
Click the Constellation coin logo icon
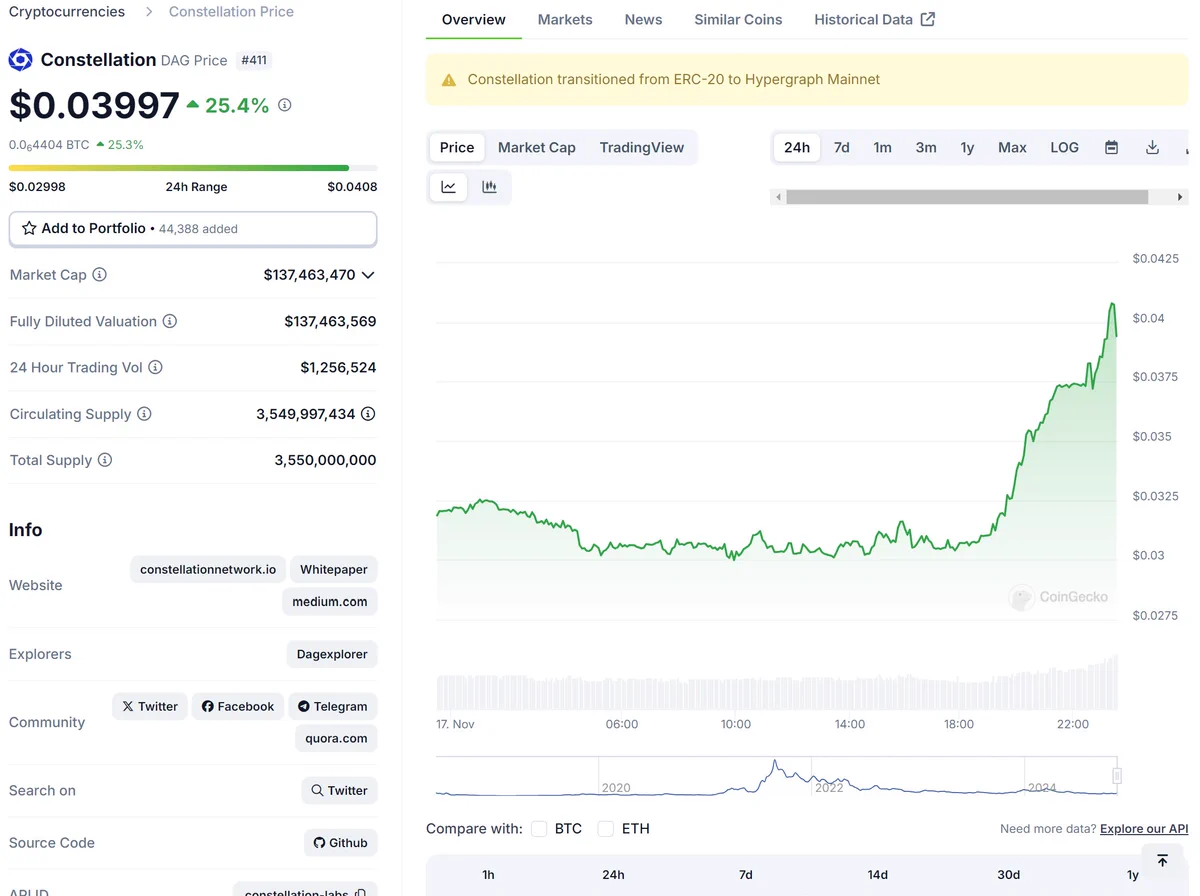(x=20, y=60)
